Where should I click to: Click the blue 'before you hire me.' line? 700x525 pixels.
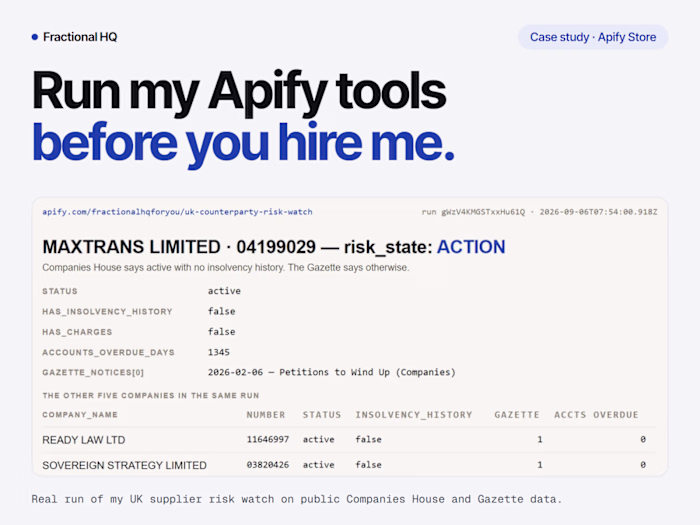(243, 144)
